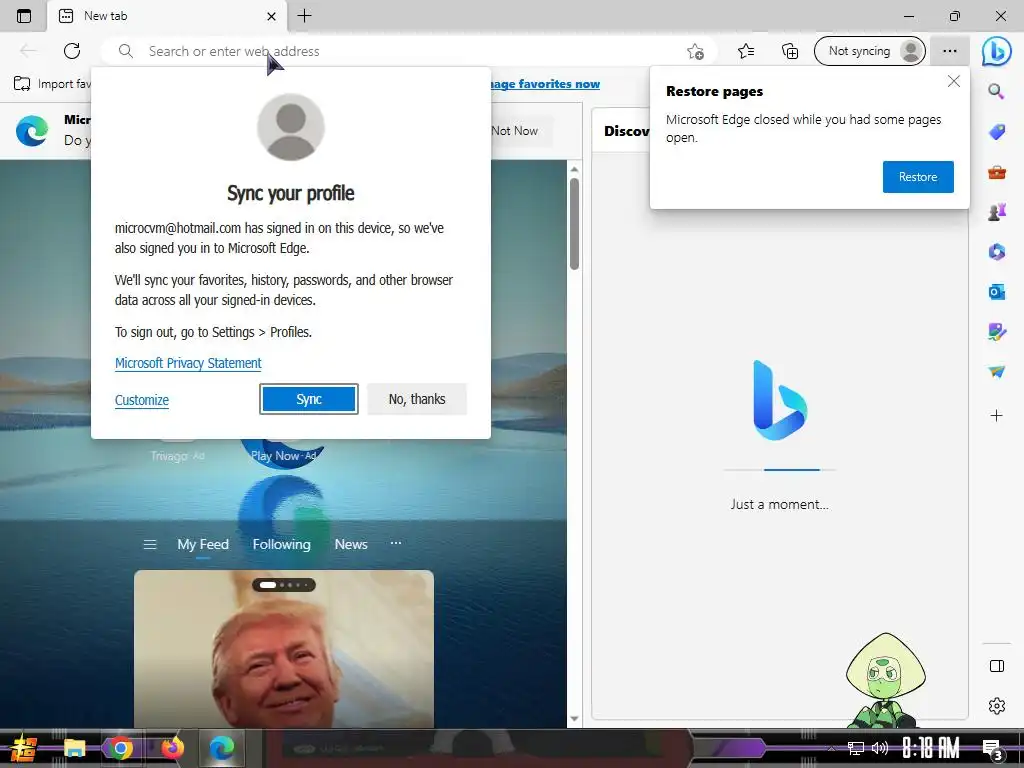
Task: Open the Customize sync link
Action: (142, 400)
